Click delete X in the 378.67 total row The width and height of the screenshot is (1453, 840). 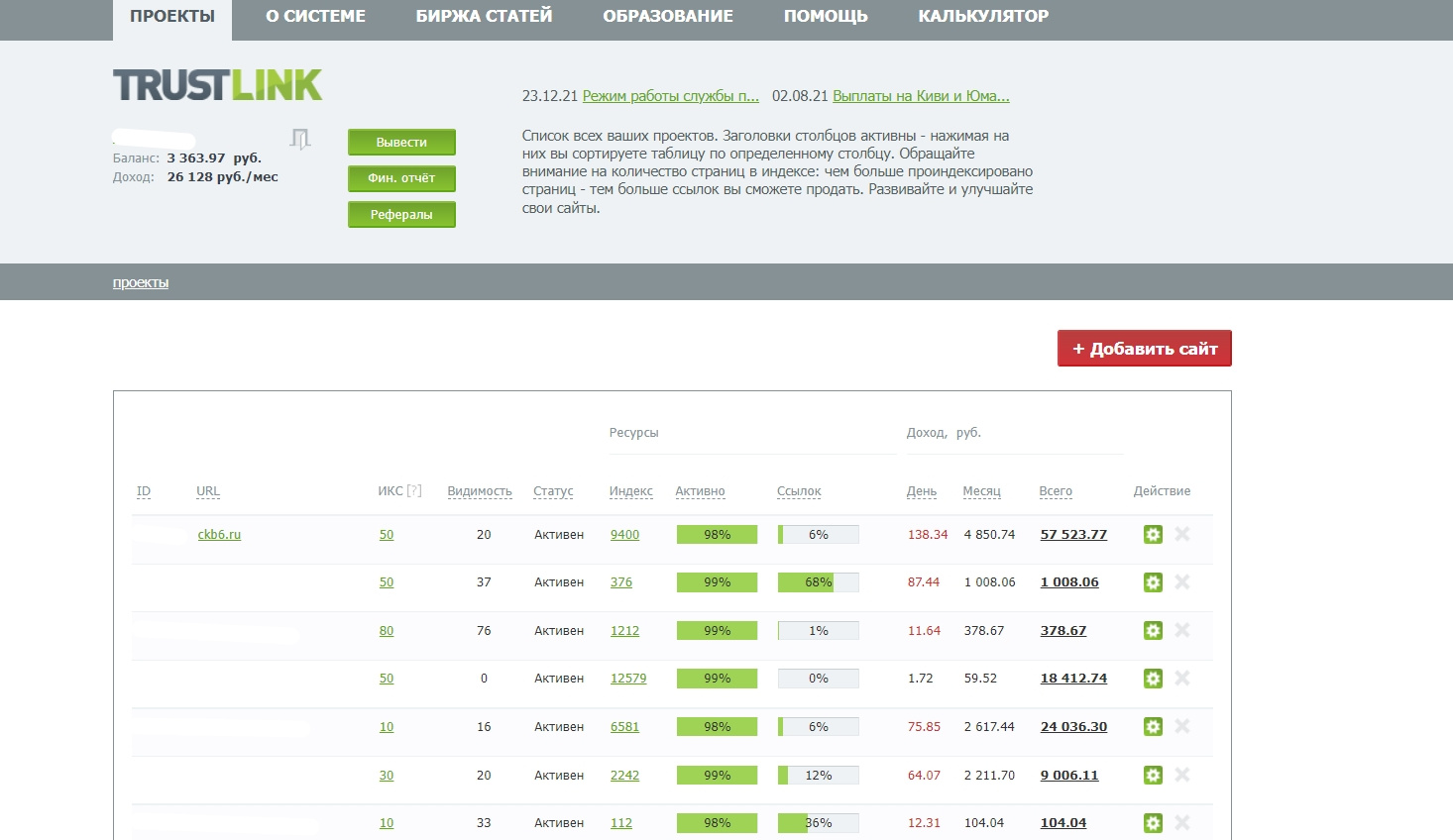point(1182,630)
